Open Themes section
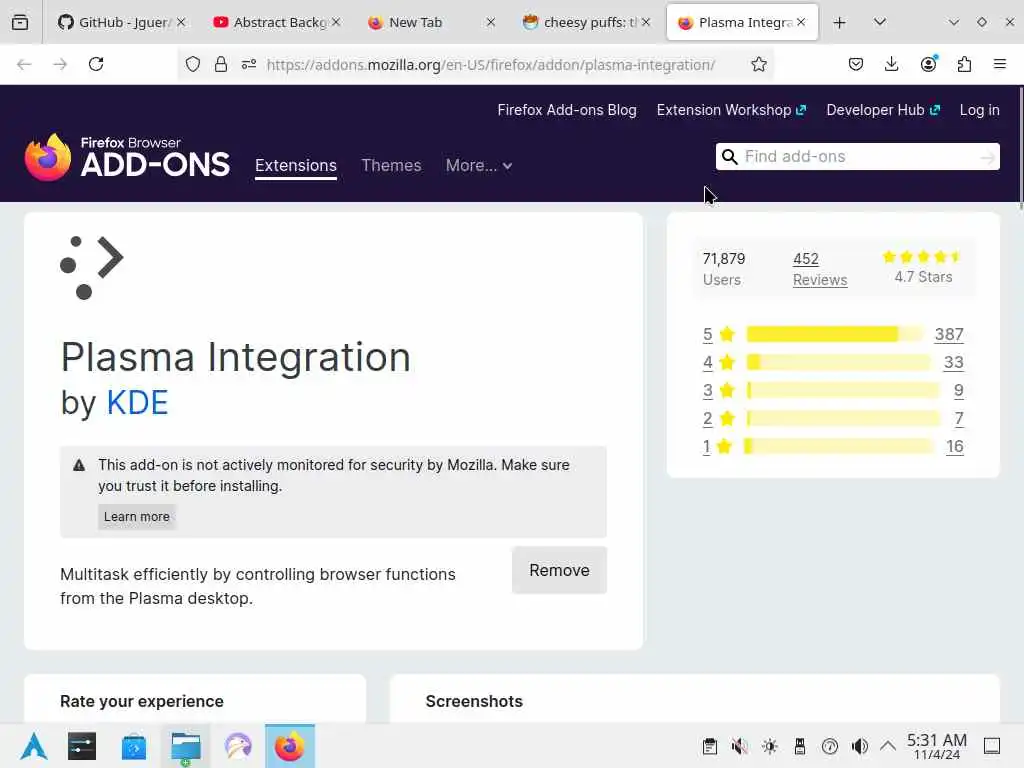The height and width of the screenshot is (768, 1024). (x=391, y=165)
